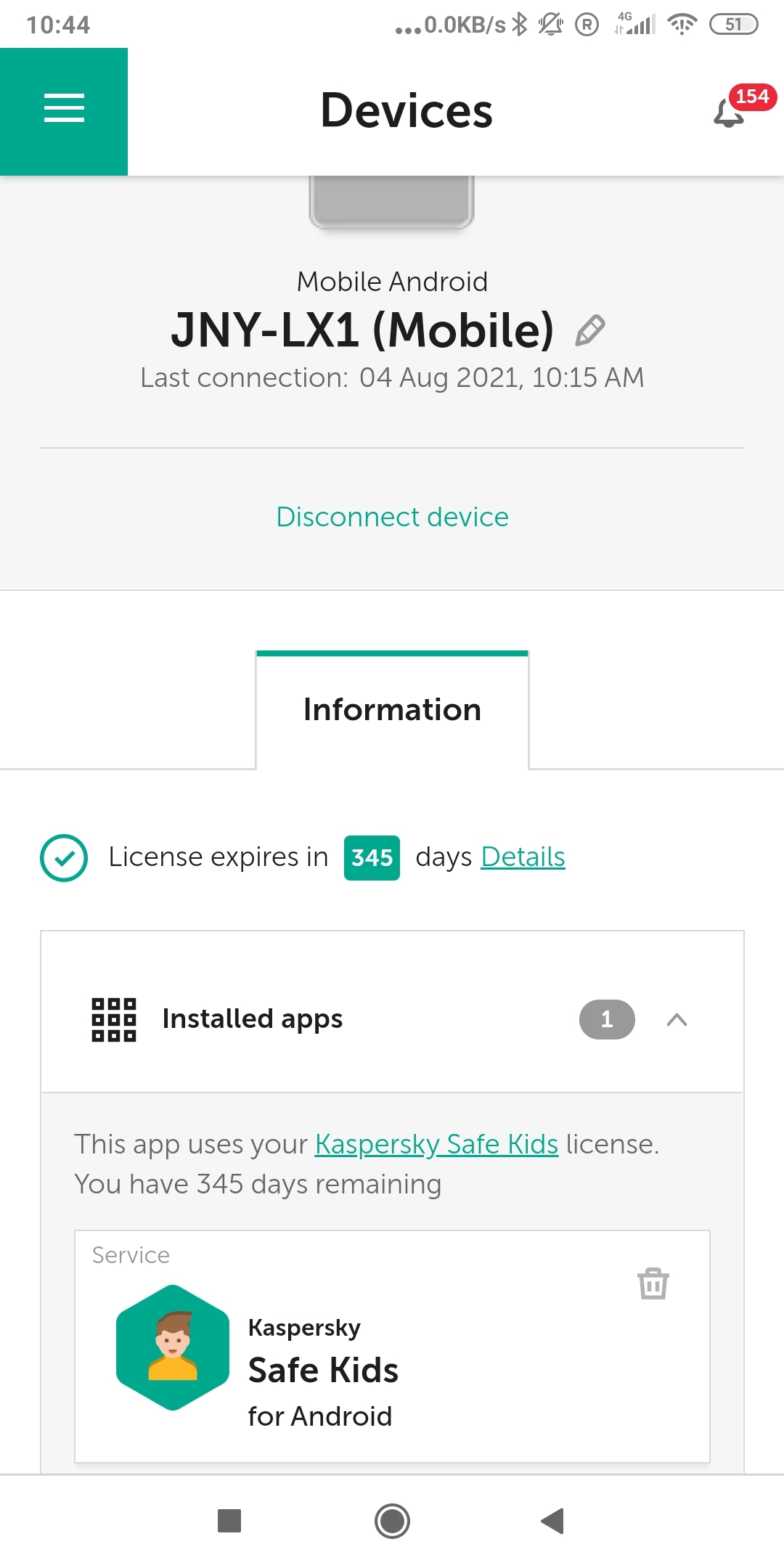
Task: Tap the Installed apps header label
Action: (x=252, y=1019)
